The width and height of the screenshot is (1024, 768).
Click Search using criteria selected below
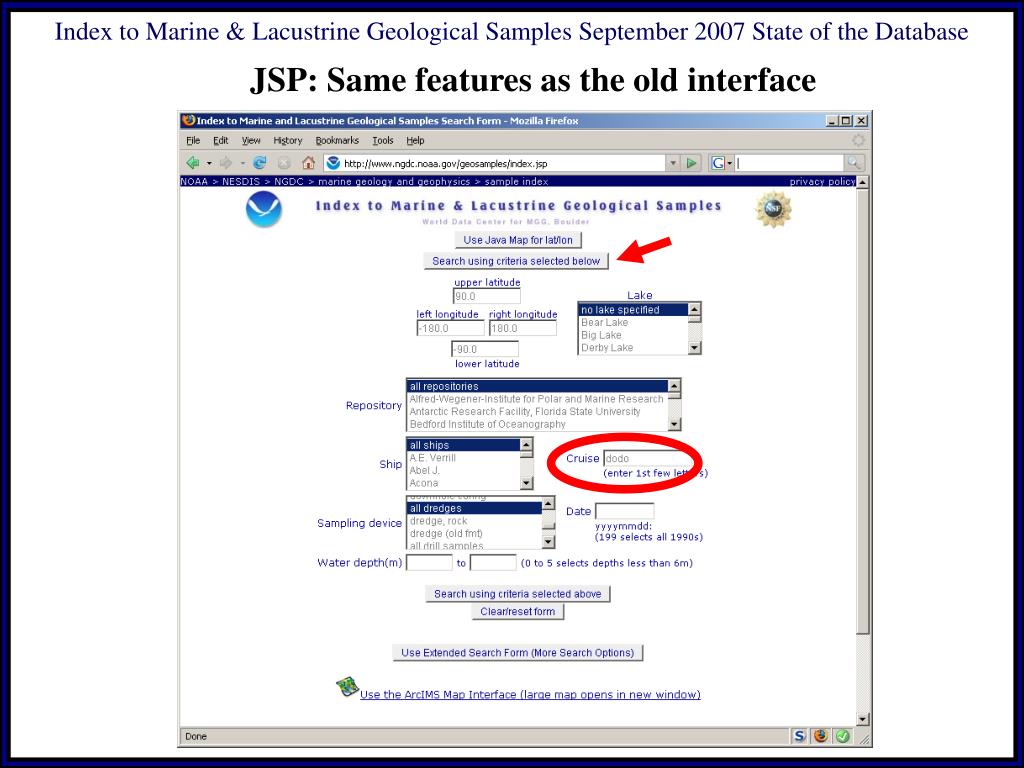coord(516,261)
